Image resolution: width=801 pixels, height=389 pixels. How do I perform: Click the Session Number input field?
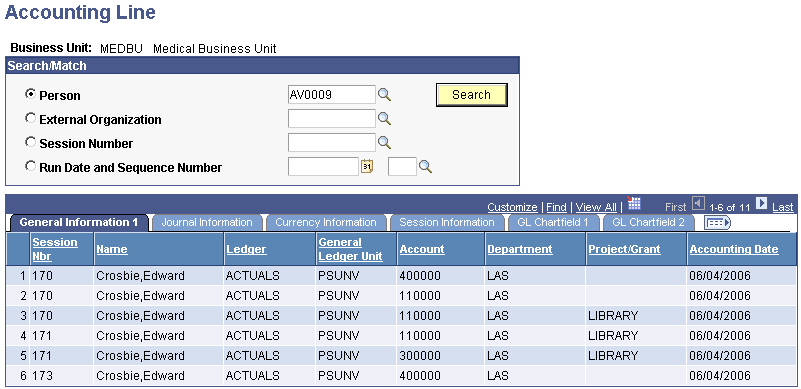332,143
